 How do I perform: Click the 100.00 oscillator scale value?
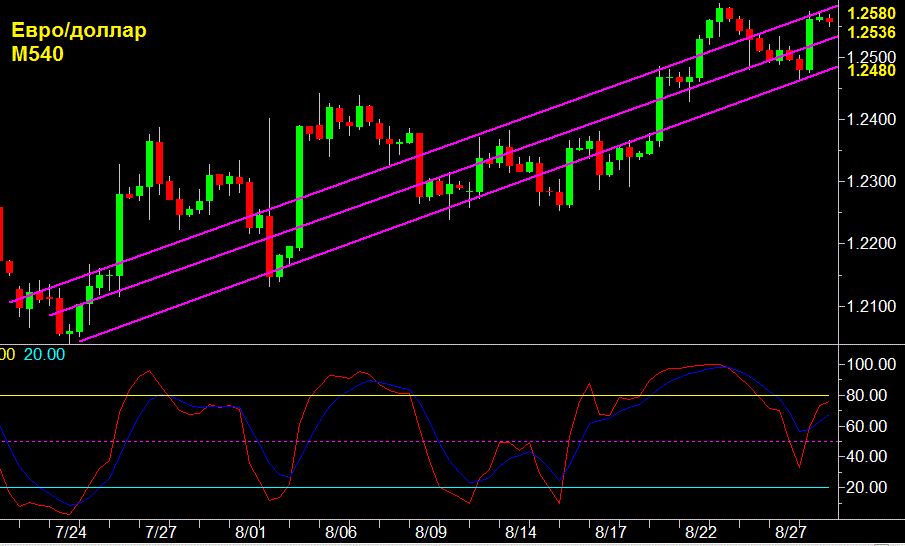tap(872, 365)
